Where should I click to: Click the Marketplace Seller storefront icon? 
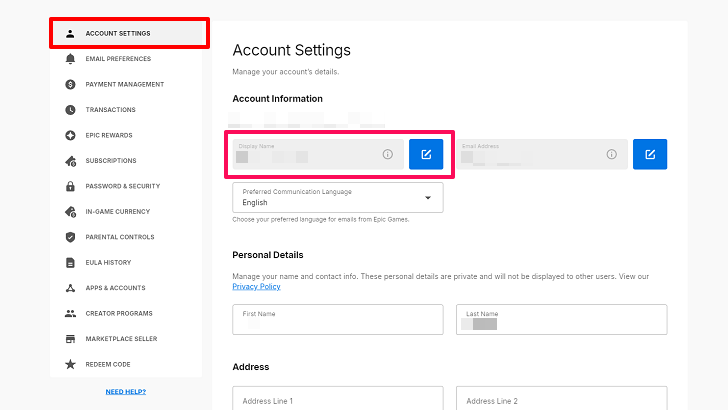tap(70, 338)
